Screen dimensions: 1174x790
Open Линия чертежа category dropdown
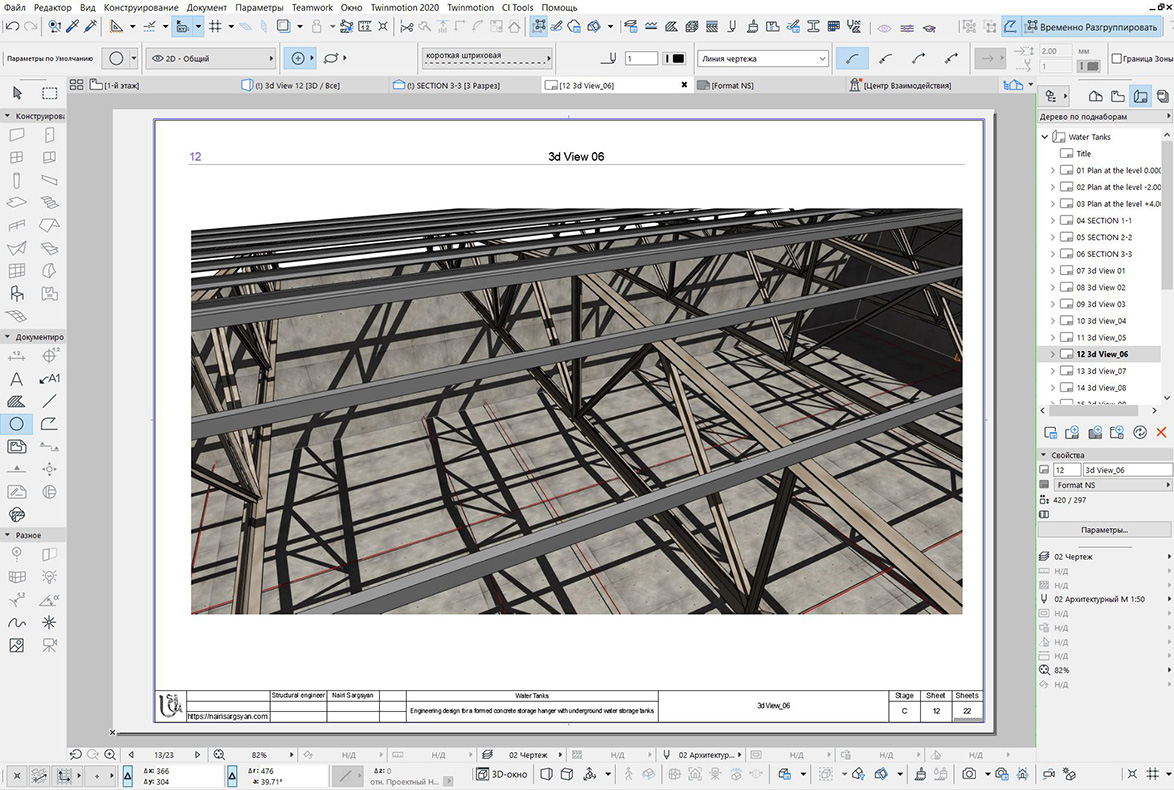pyautogui.click(x=763, y=58)
